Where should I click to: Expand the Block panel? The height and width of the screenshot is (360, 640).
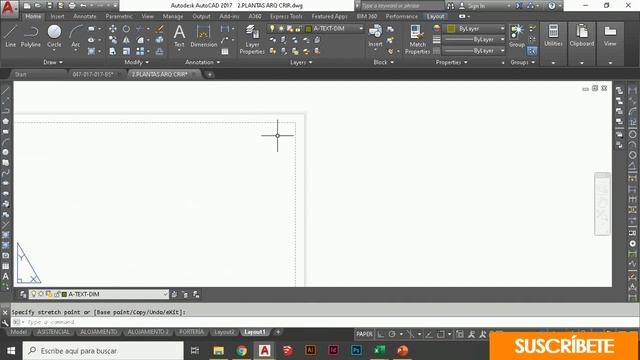[383, 62]
